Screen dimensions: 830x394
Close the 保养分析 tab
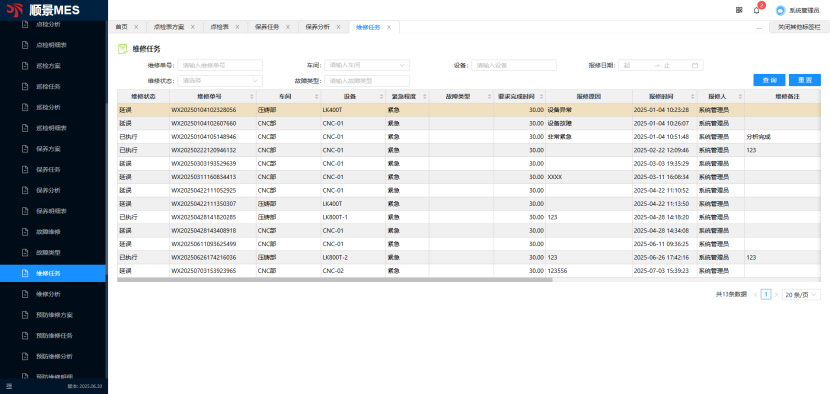(338, 27)
